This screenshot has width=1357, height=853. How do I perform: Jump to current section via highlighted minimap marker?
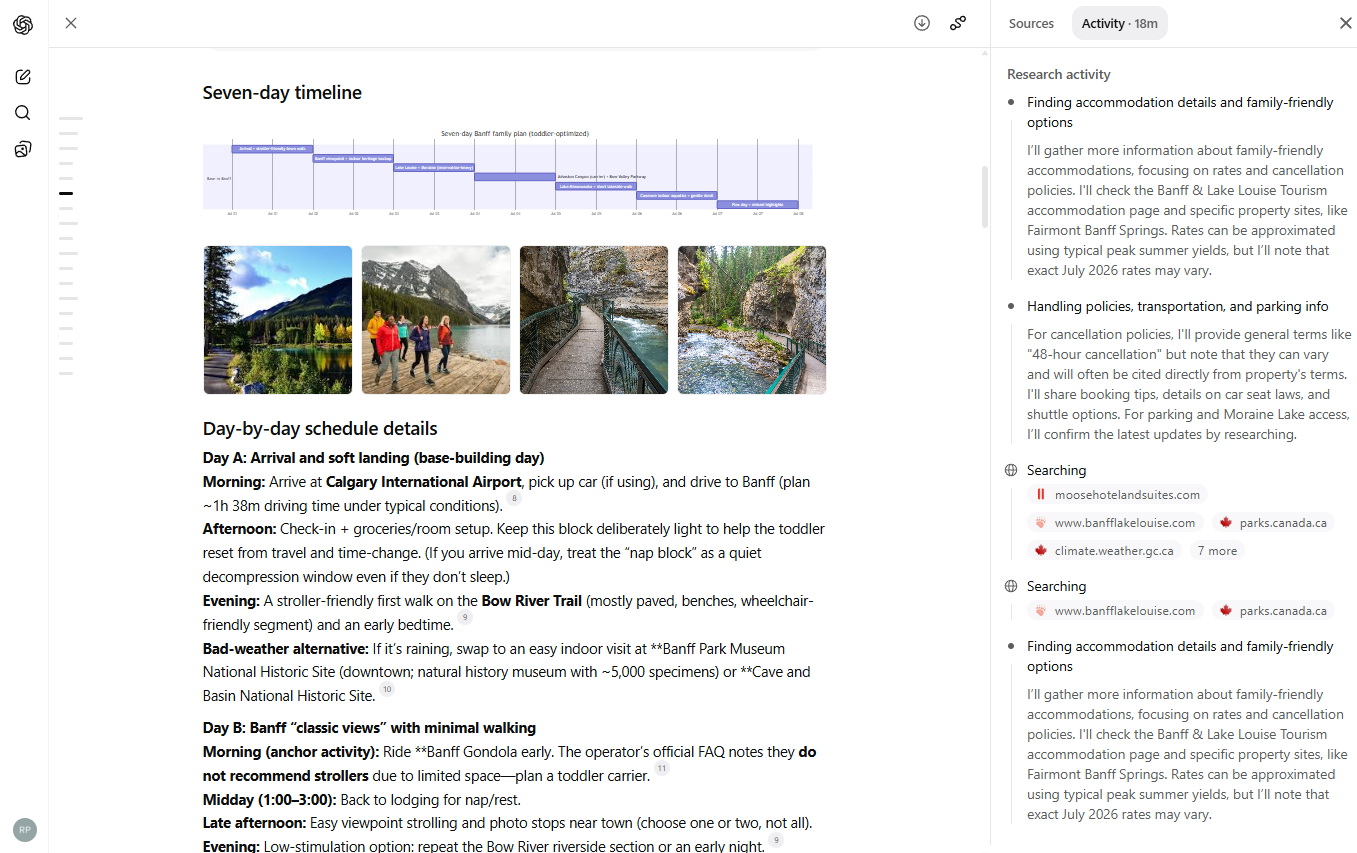coord(66,193)
